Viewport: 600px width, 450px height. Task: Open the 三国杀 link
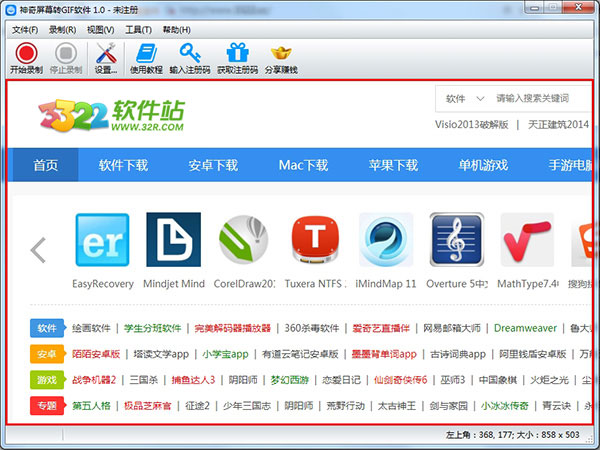[x=143, y=380]
